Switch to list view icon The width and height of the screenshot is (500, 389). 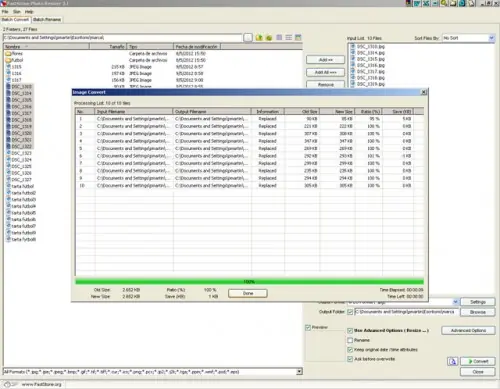coord(289,38)
